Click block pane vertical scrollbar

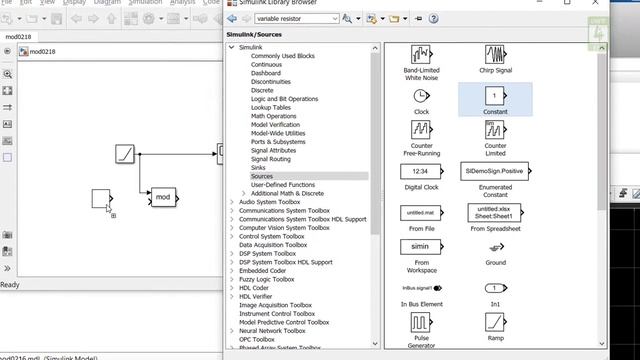click(x=602, y=131)
